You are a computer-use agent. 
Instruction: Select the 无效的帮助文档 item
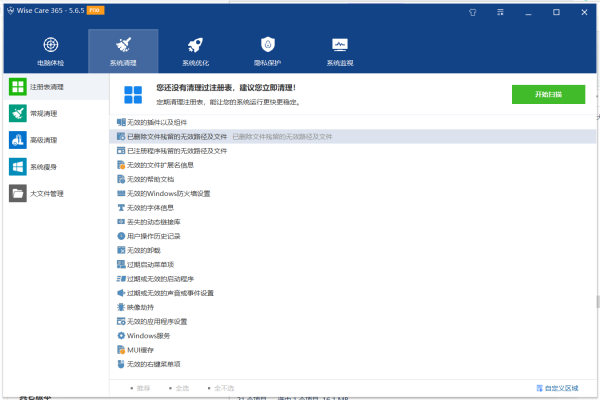(145, 179)
